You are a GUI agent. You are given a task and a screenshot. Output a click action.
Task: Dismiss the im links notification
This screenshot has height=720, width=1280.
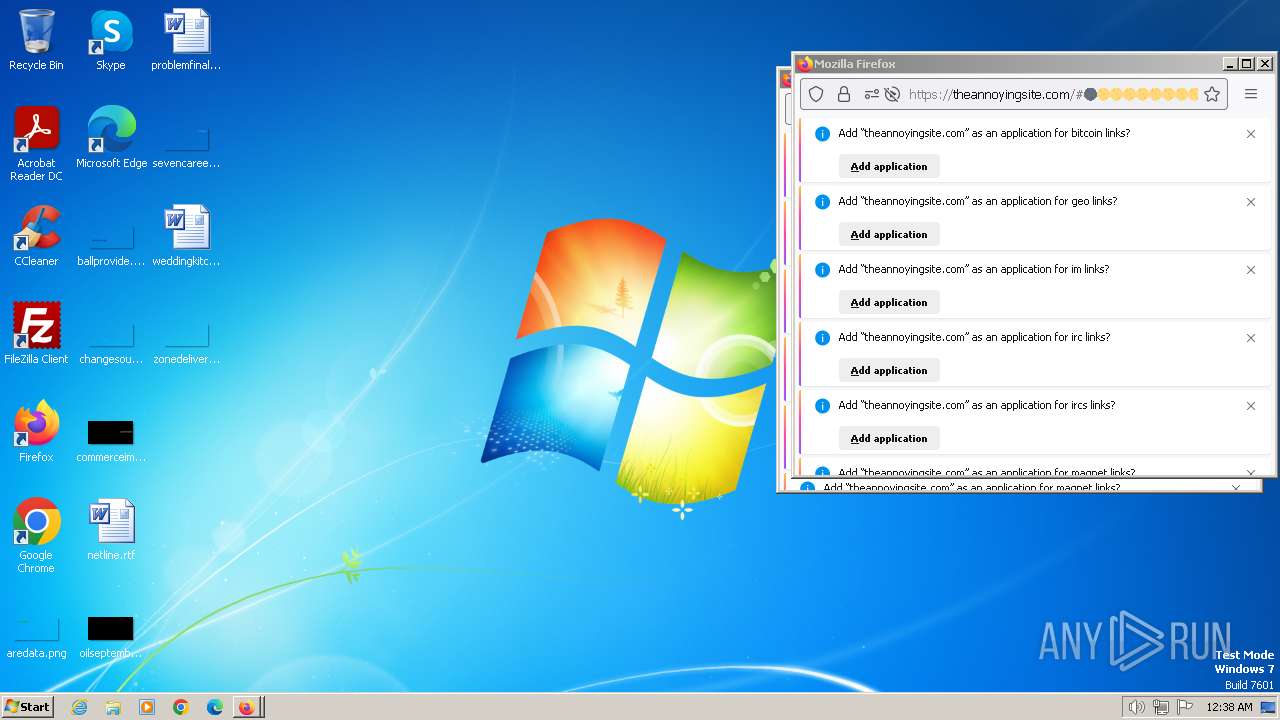click(x=1251, y=270)
